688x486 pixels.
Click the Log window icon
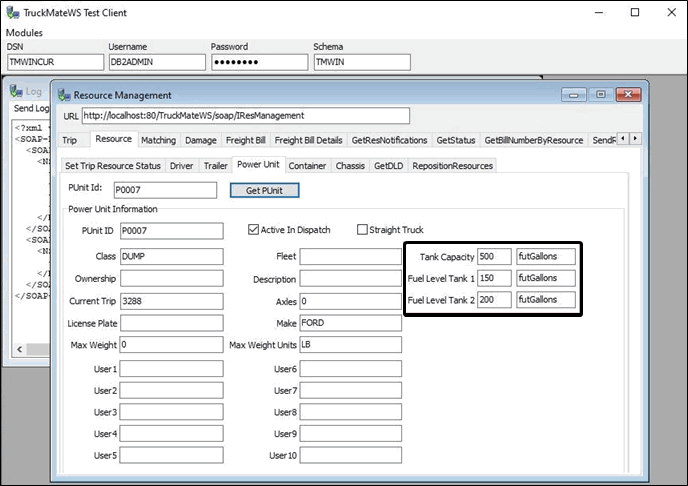[x=16, y=91]
